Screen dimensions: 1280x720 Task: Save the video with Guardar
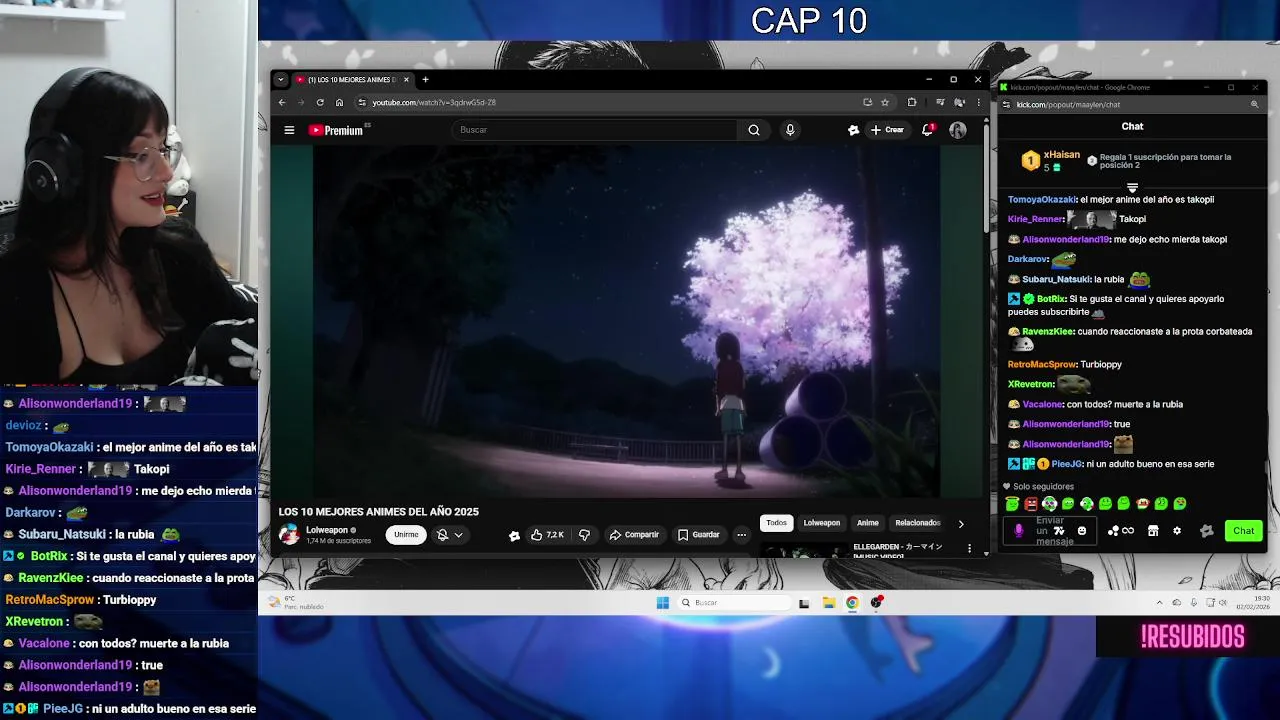pyautogui.click(x=699, y=535)
